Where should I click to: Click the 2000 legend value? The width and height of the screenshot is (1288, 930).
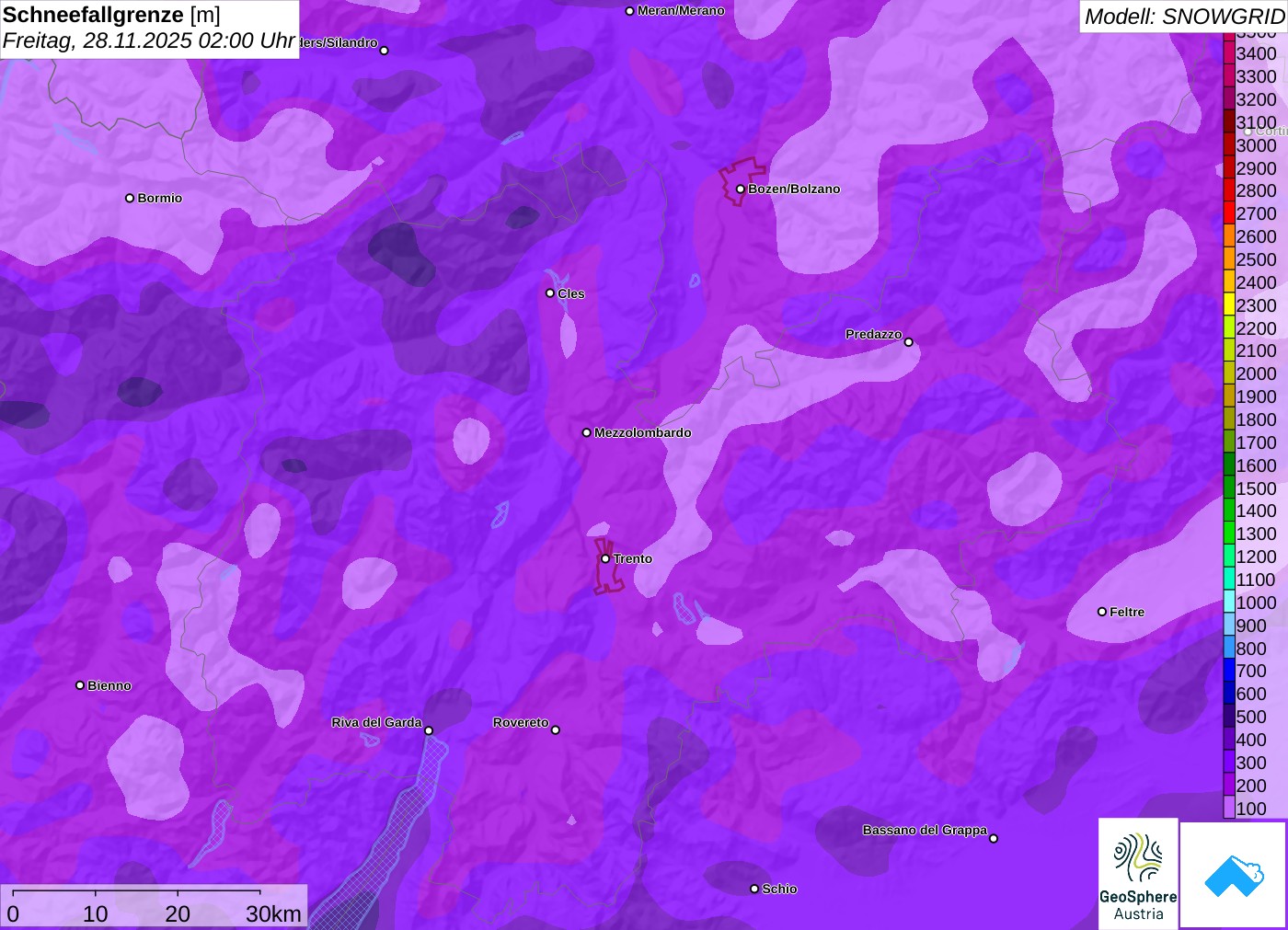(1257, 373)
